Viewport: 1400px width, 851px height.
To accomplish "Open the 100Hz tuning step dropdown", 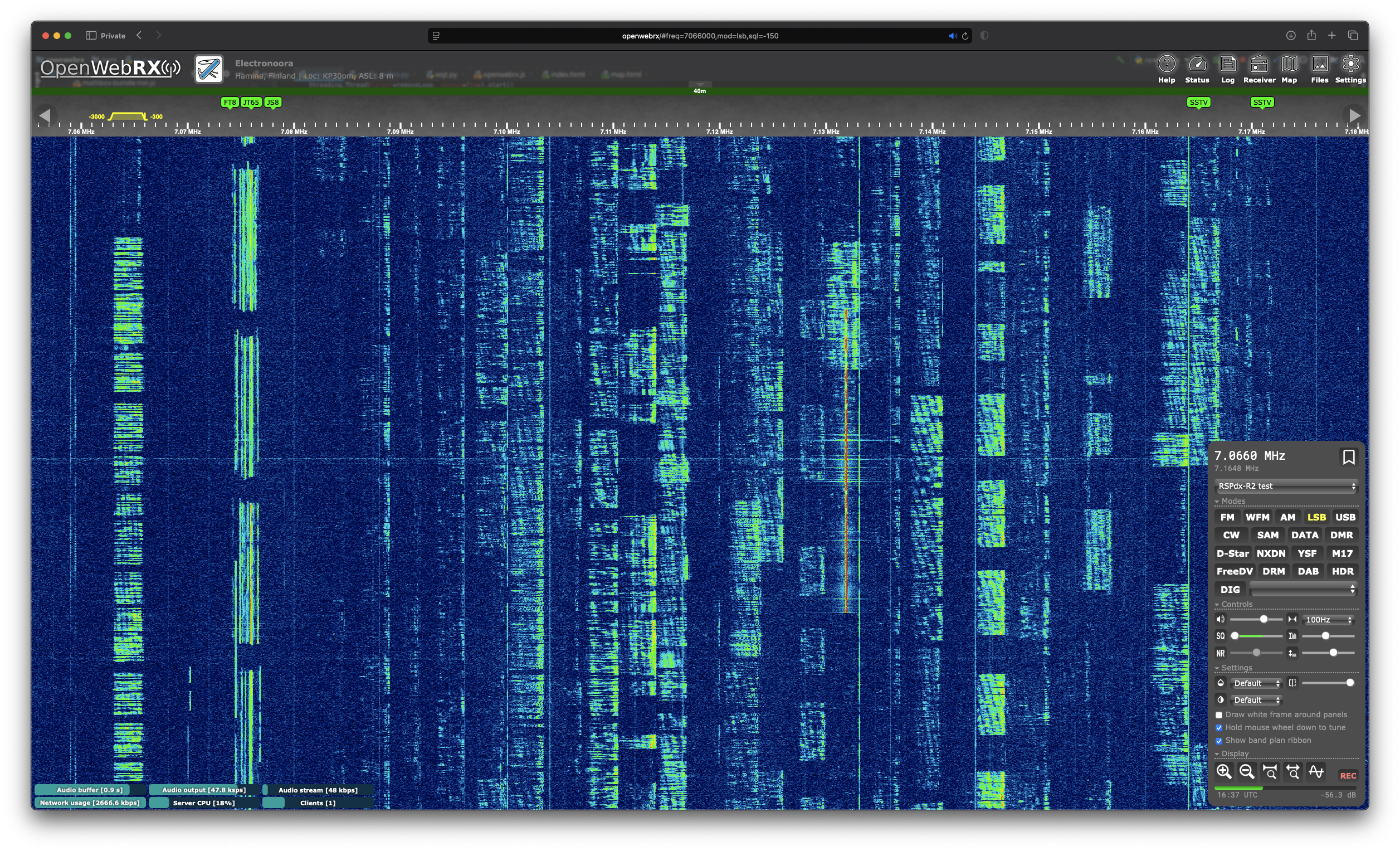I will [x=1328, y=620].
